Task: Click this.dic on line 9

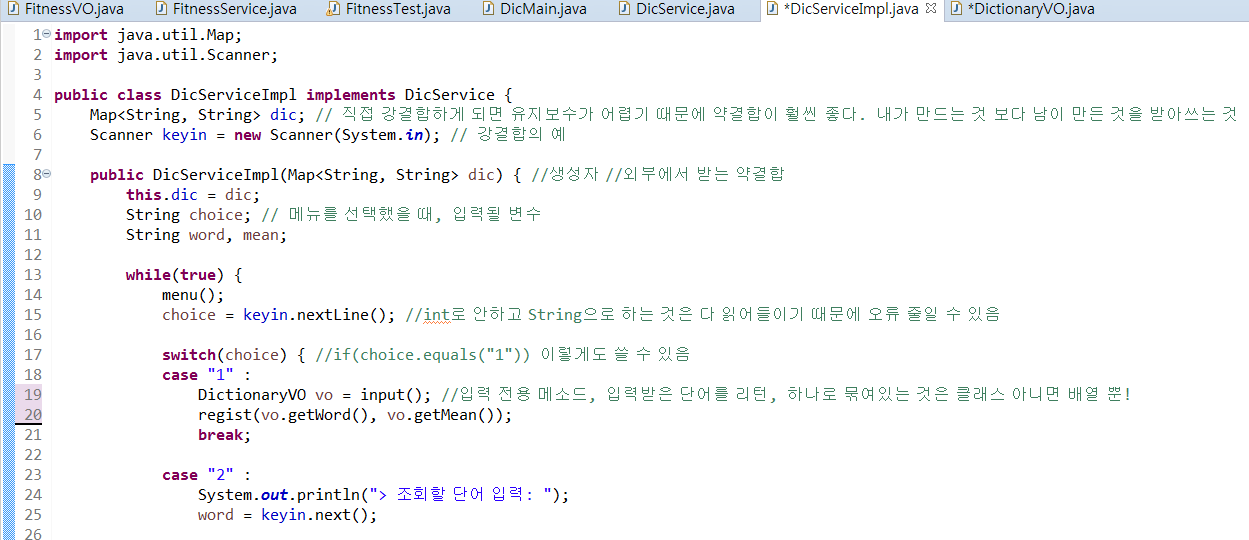Action: pos(162,195)
